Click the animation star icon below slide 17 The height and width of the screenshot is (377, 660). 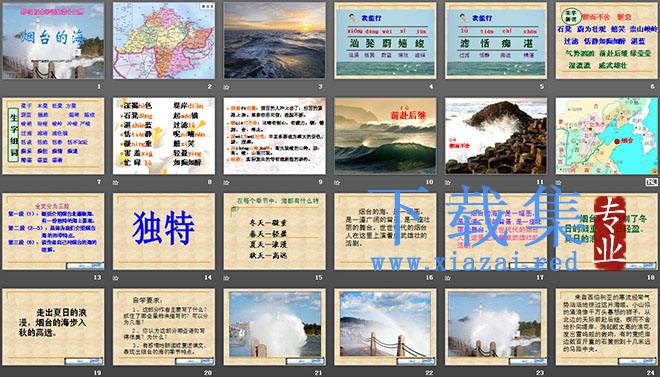pos(448,278)
